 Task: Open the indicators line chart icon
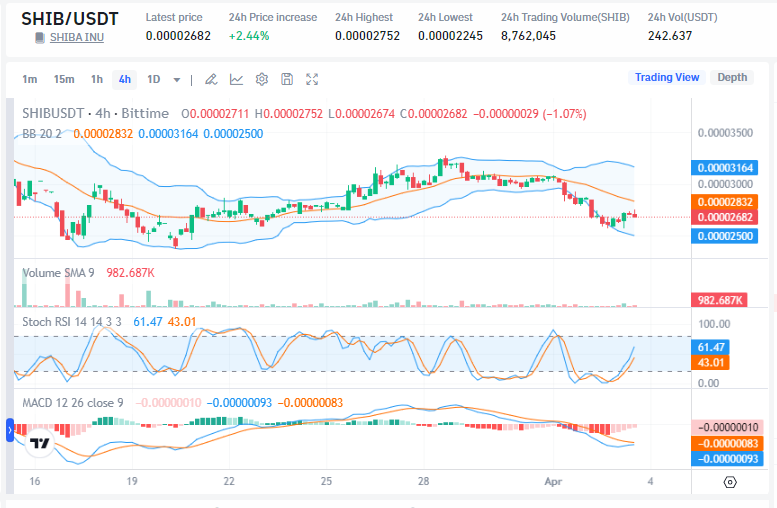point(236,79)
